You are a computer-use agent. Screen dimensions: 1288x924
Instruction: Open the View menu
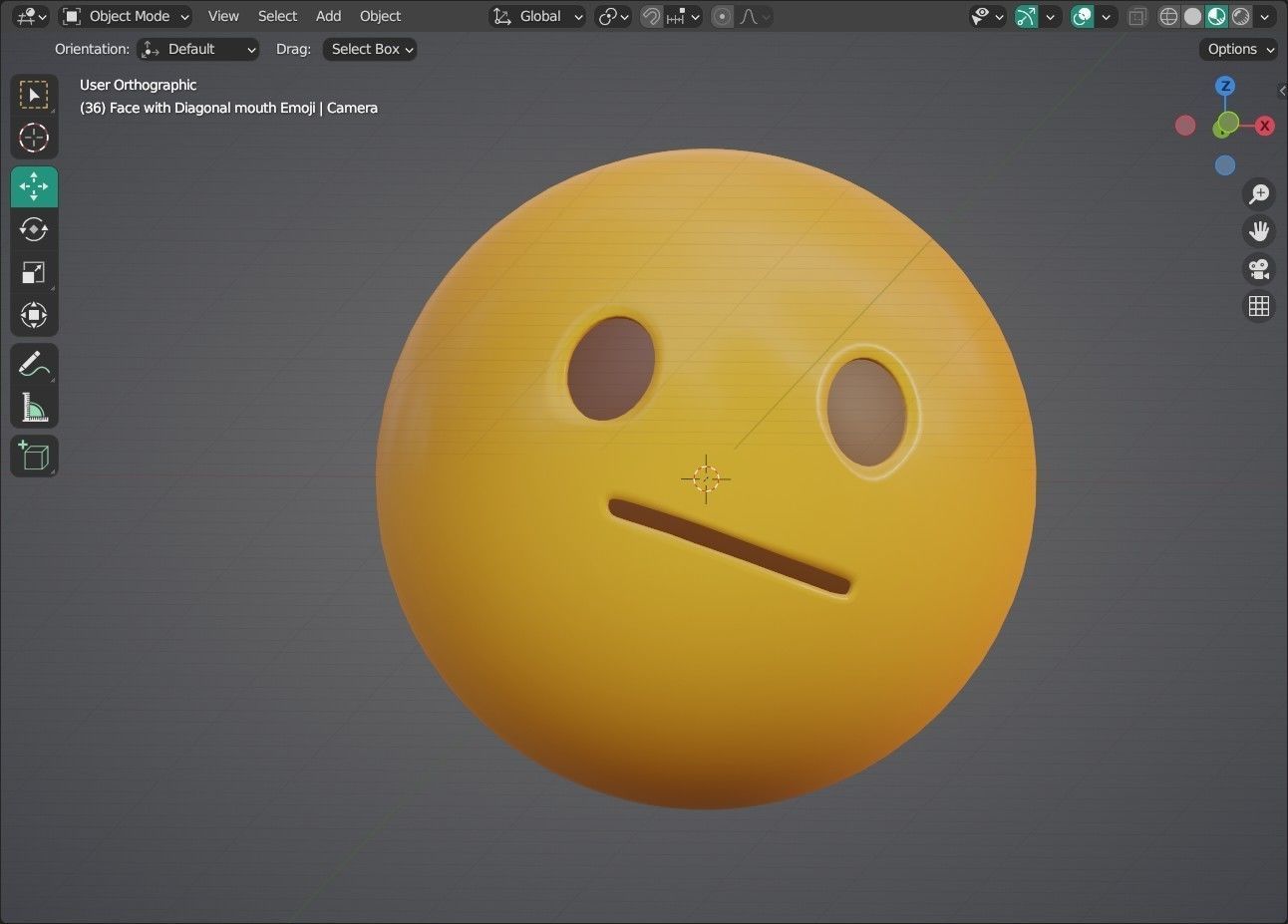(222, 16)
